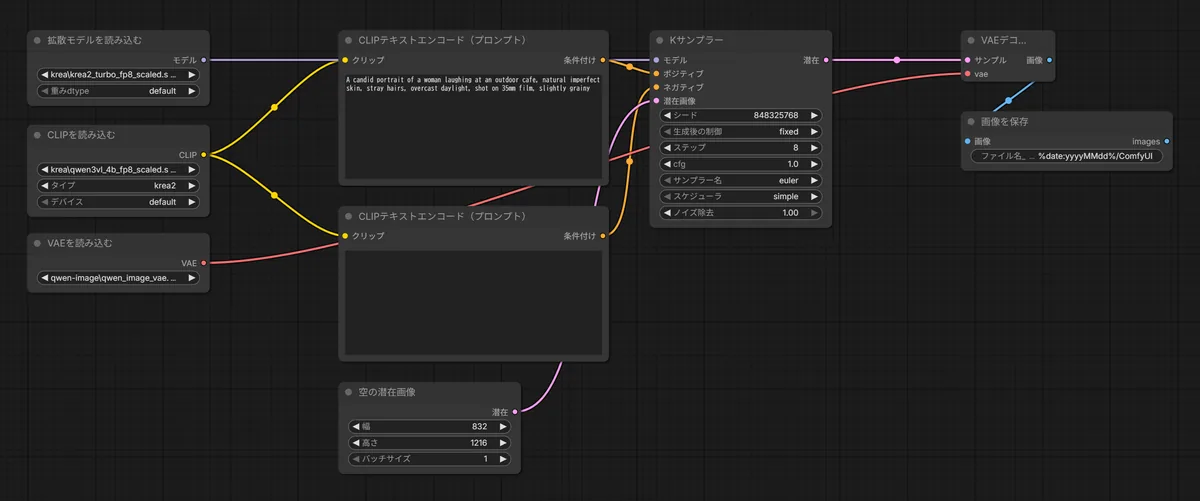Collapse the 空の潜在画像 node via its title dot

(x=348, y=392)
